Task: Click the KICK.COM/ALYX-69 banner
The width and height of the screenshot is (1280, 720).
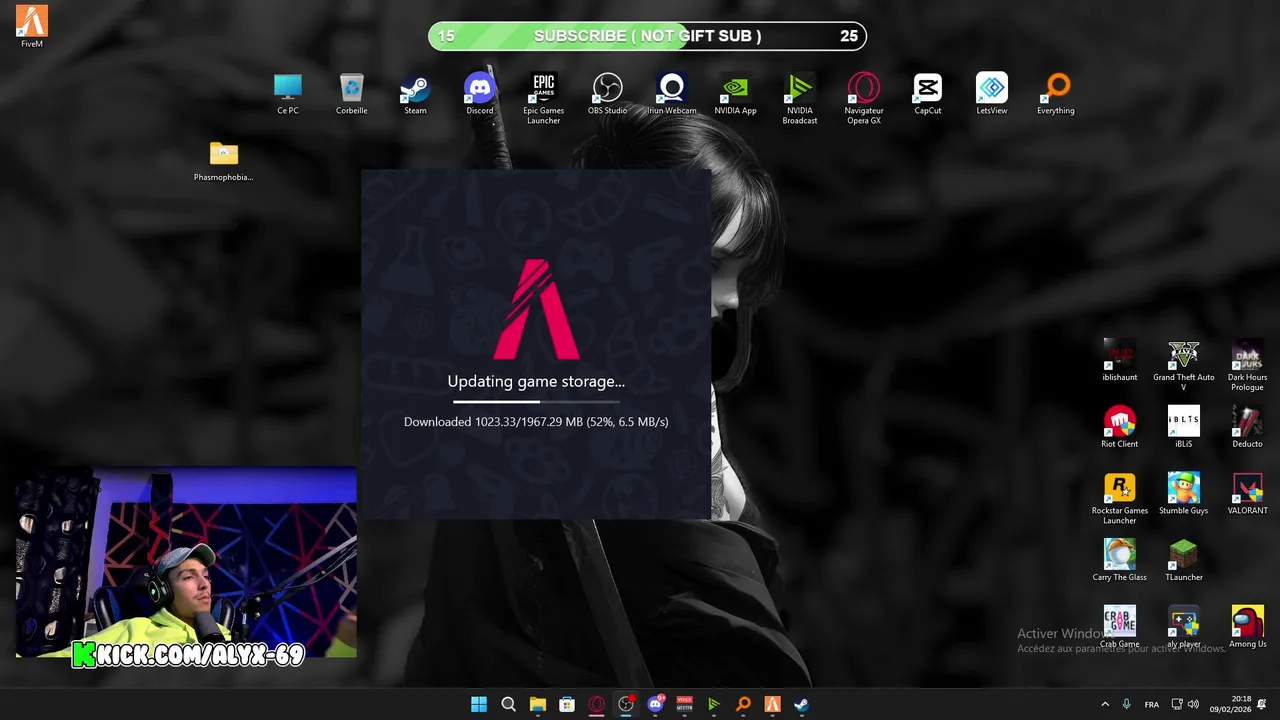Action: point(188,655)
